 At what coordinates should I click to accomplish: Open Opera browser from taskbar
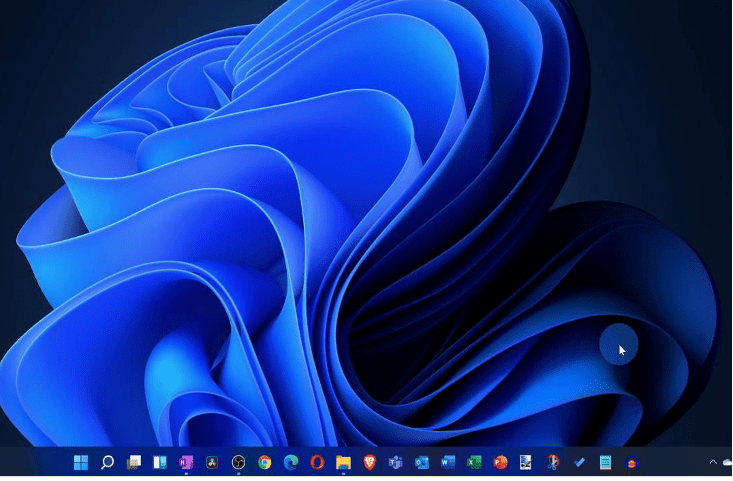click(317, 462)
